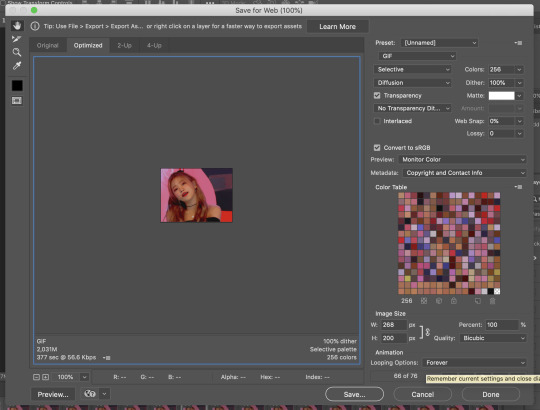Click the green maximize window button
This screenshot has height=410, width=540.
click(34, 10)
